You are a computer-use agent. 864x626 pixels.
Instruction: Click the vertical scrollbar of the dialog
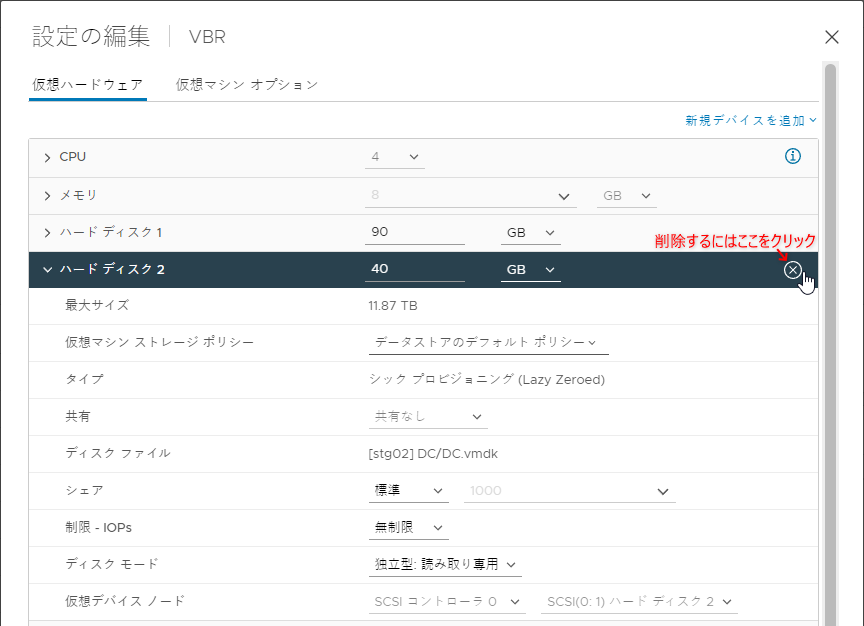pyautogui.click(x=830, y=344)
